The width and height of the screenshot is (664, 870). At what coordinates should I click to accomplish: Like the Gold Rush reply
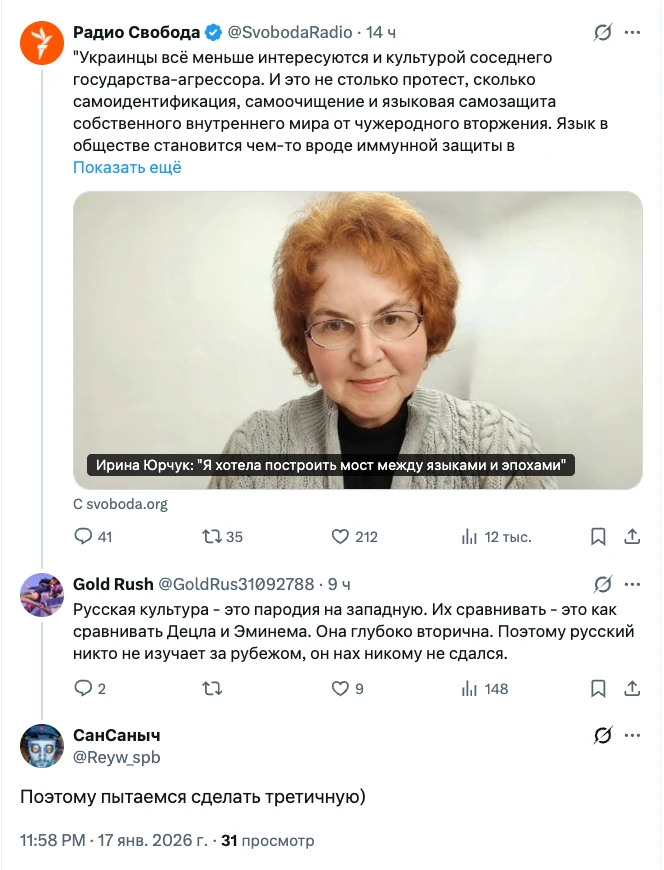[x=341, y=688]
